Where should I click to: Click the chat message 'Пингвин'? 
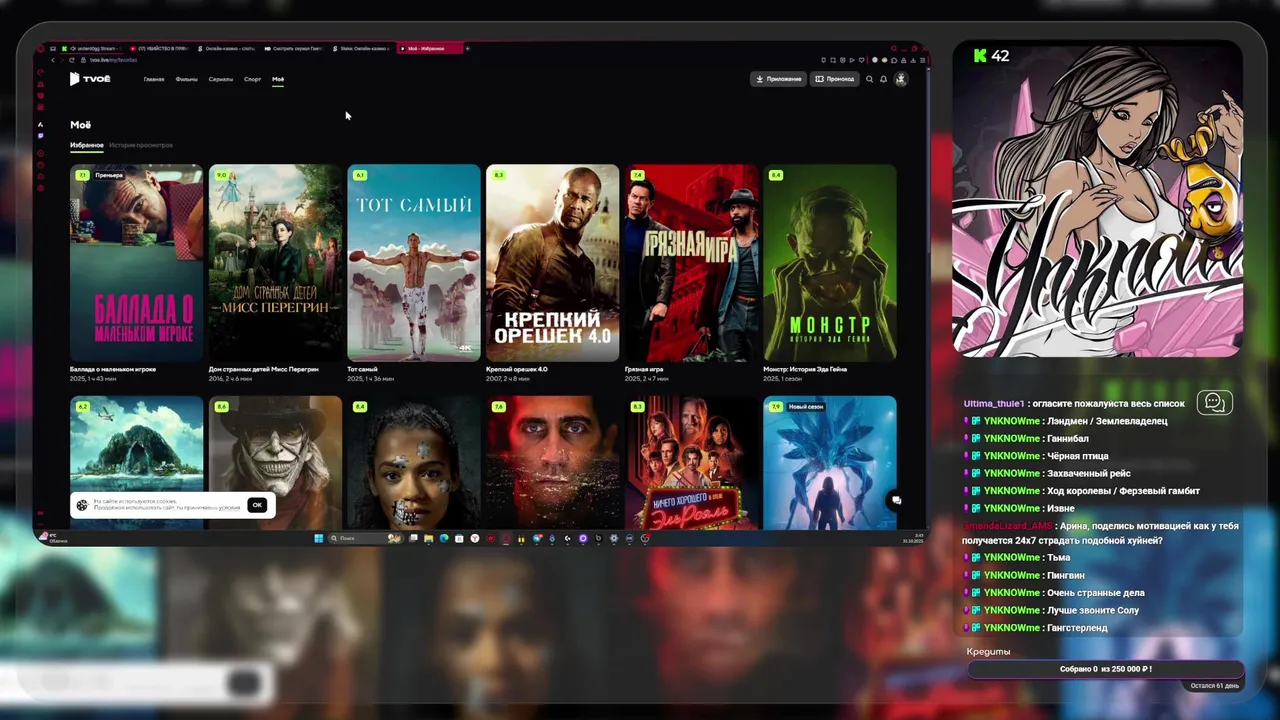point(1068,575)
